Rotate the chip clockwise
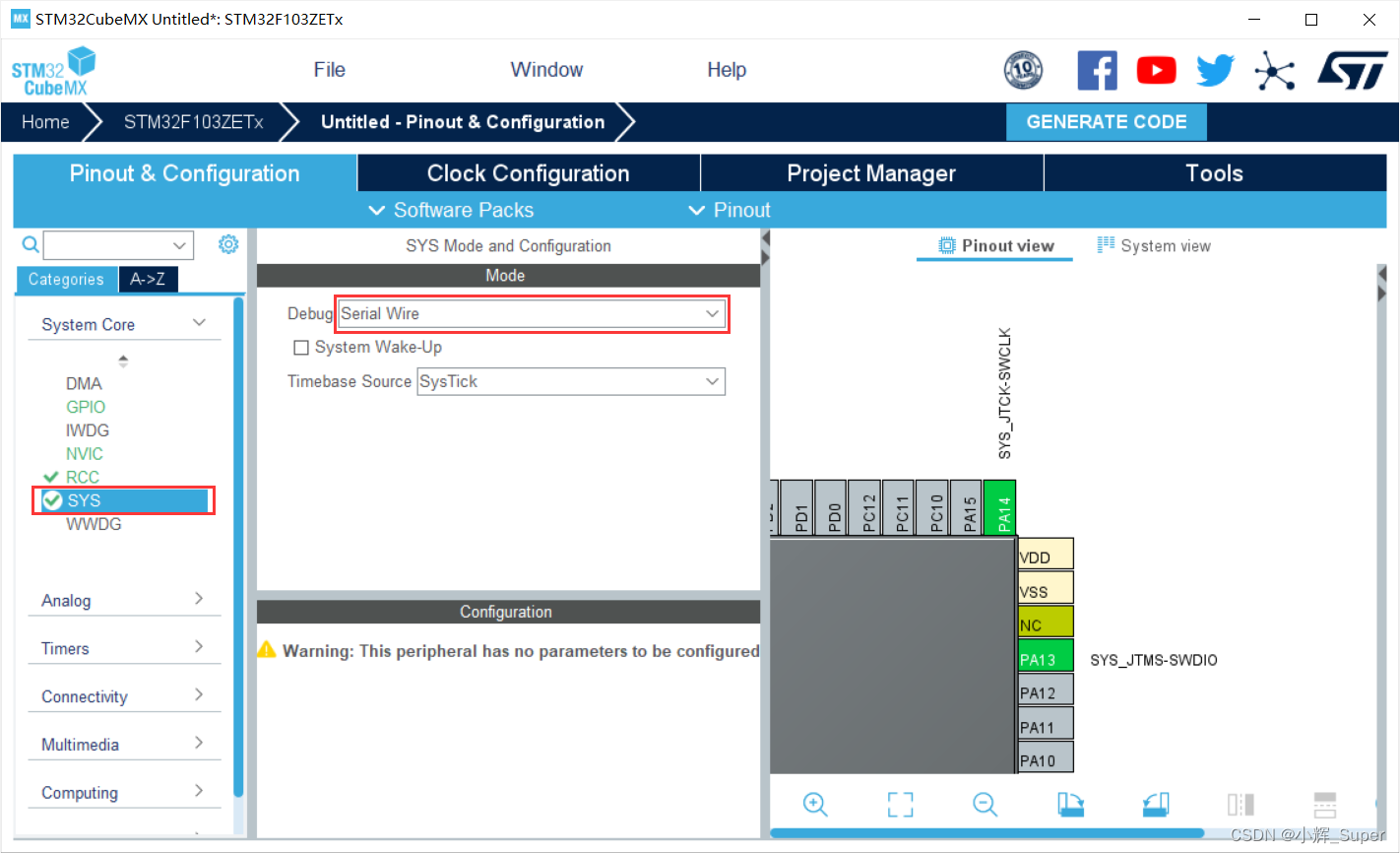This screenshot has width=1400, height=853. point(1071,805)
